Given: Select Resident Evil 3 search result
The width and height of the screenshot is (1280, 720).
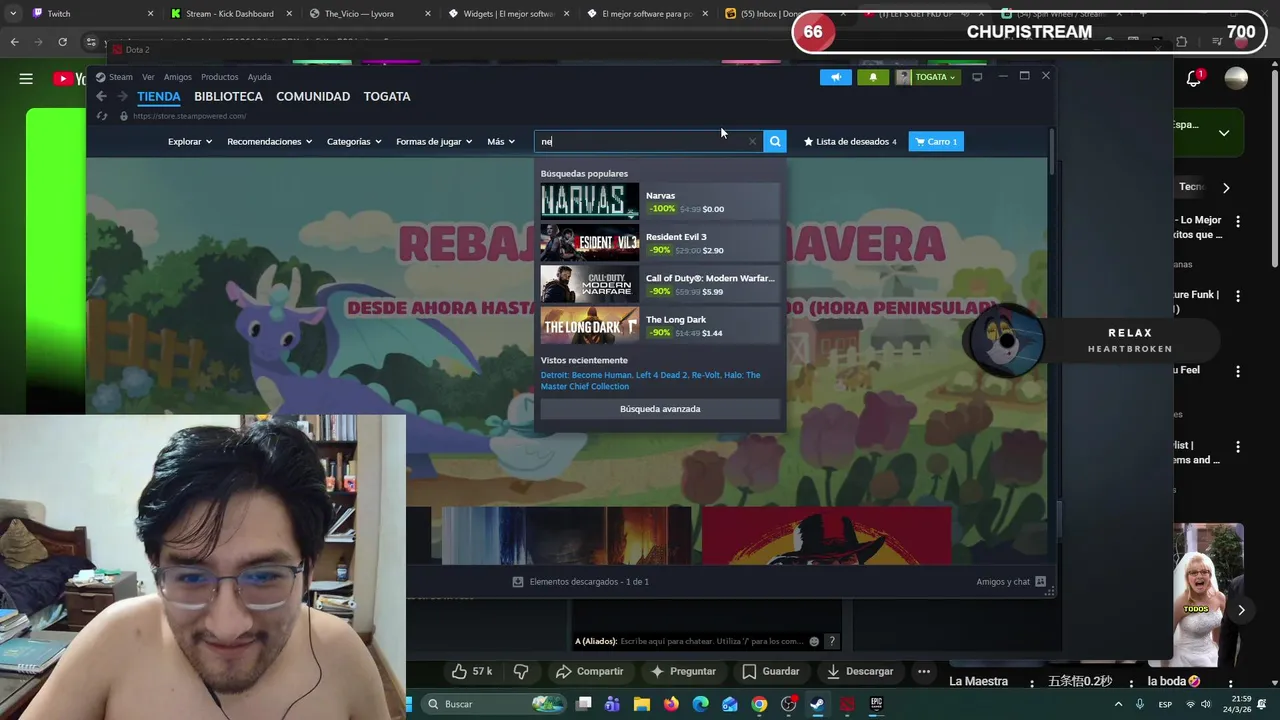Looking at the screenshot, I should point(660,243).
